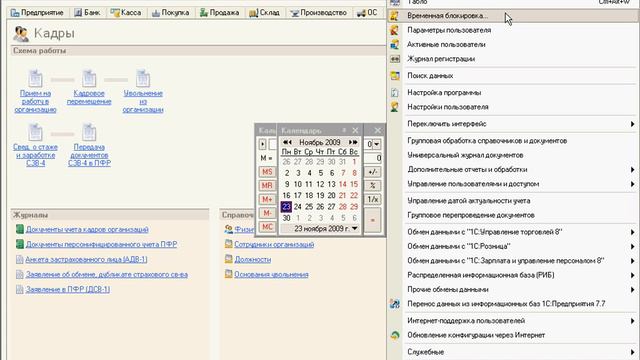Open Сотрудники организаций reference
Image resolution: width=640 pixels, height=360 pixels.
point(274,244)
